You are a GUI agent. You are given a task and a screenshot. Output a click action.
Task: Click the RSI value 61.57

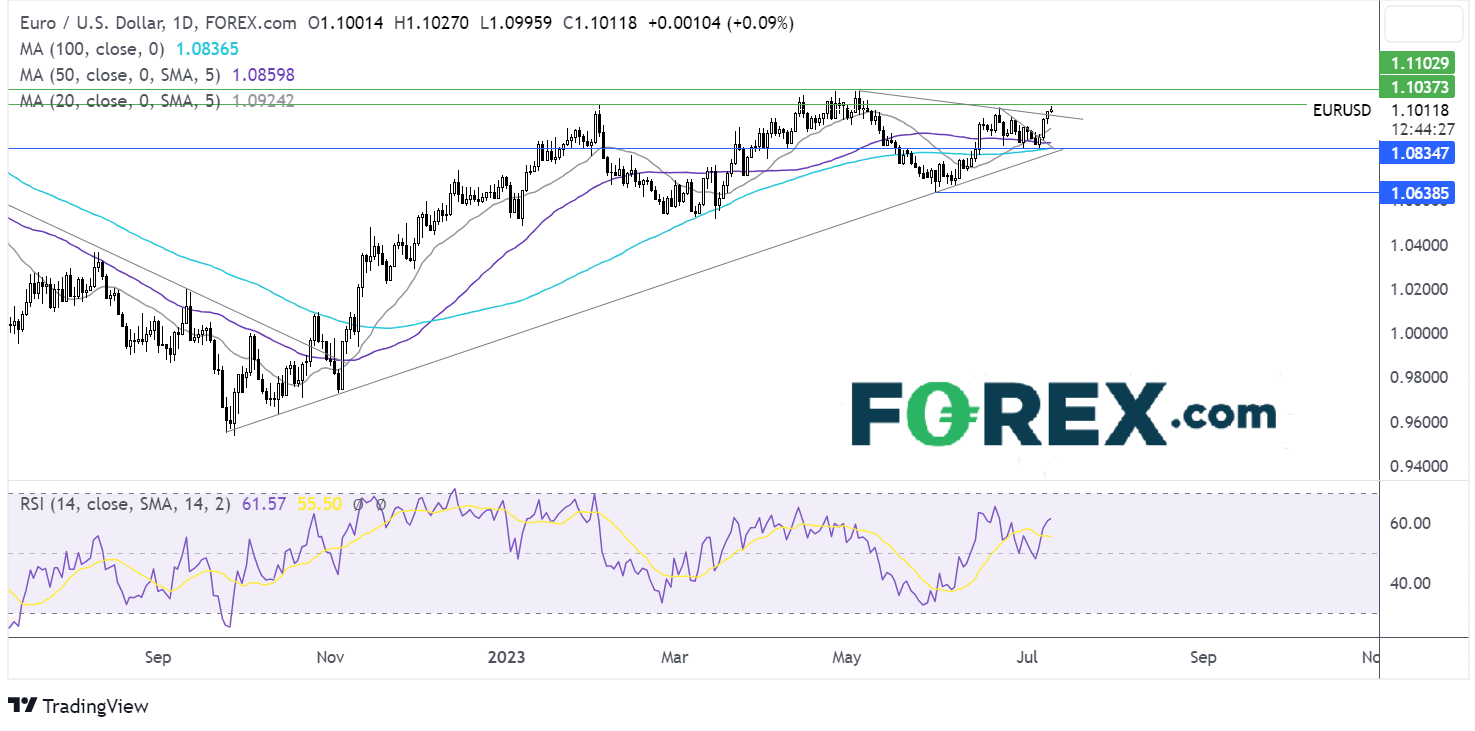pyautogui.click(x=264, y=504)
